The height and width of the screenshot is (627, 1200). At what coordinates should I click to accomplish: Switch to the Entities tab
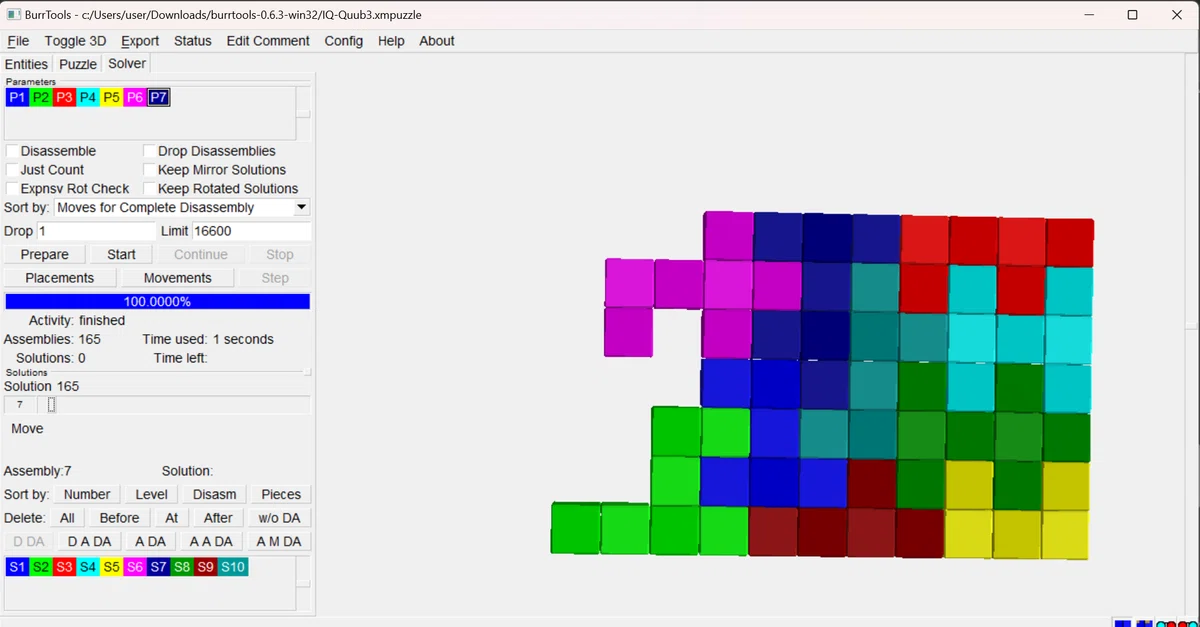[26, 64]
